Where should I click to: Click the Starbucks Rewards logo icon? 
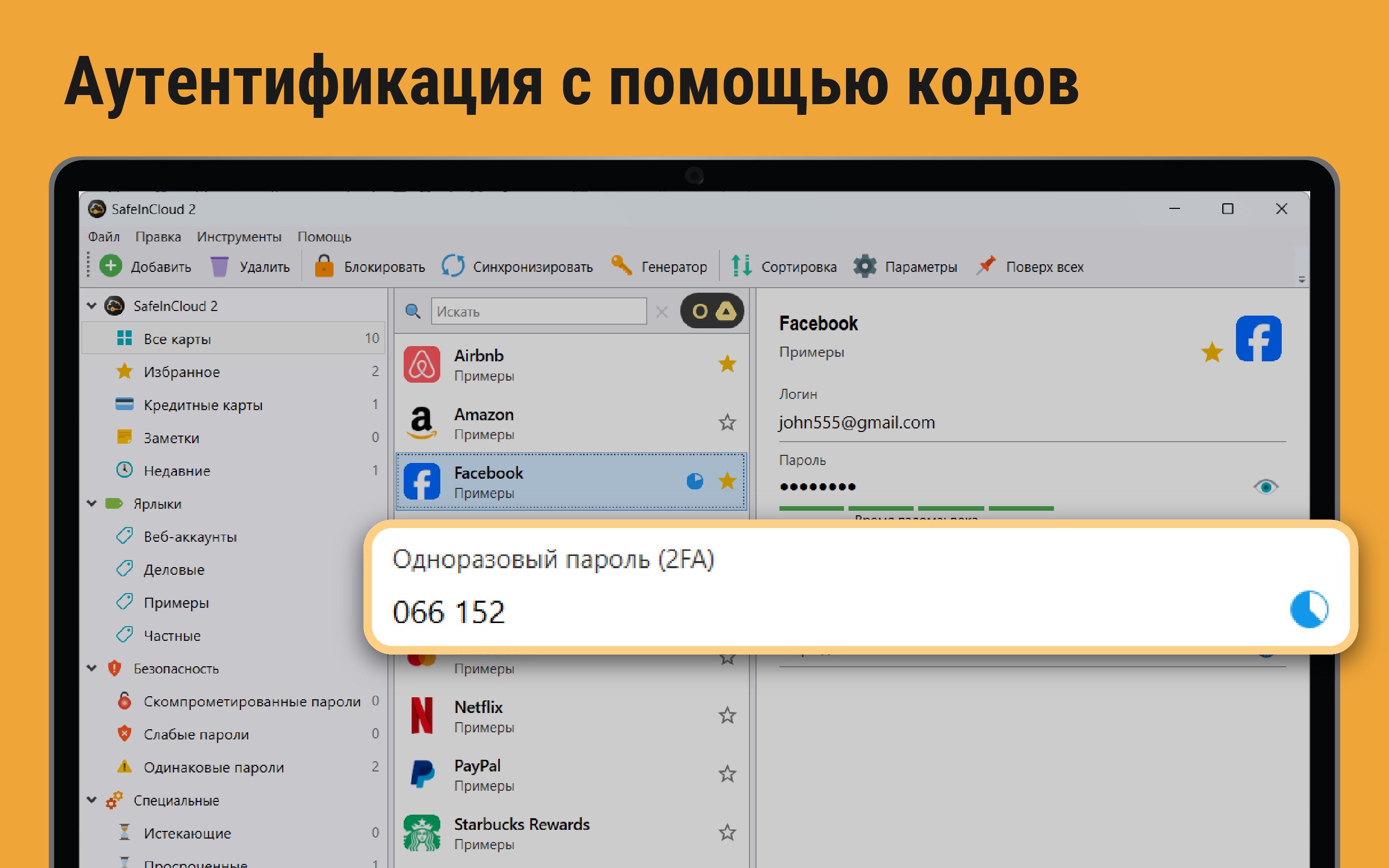pyautogui.click(x=421, y=833)
